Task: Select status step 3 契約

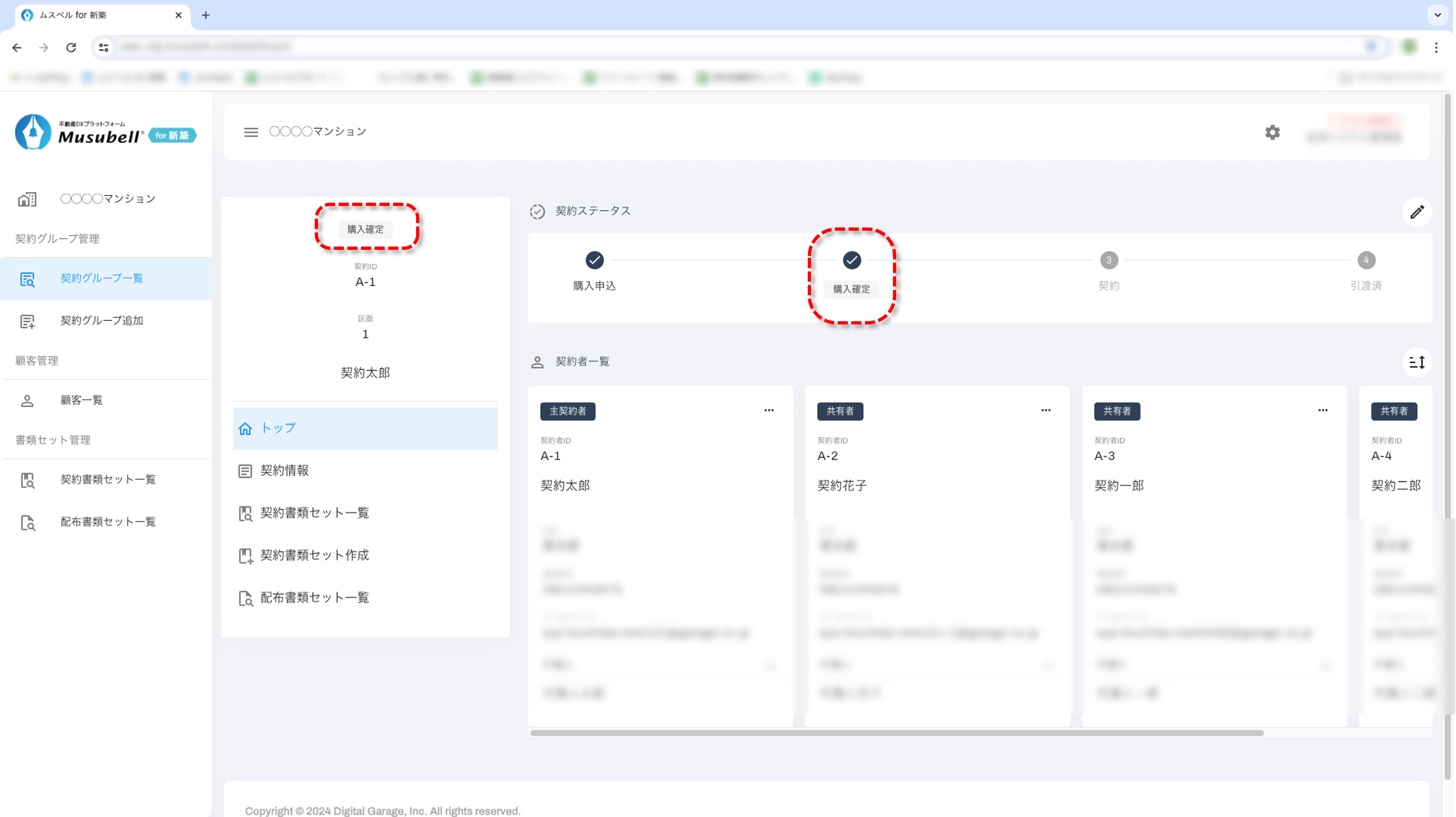Action: 1108,260
